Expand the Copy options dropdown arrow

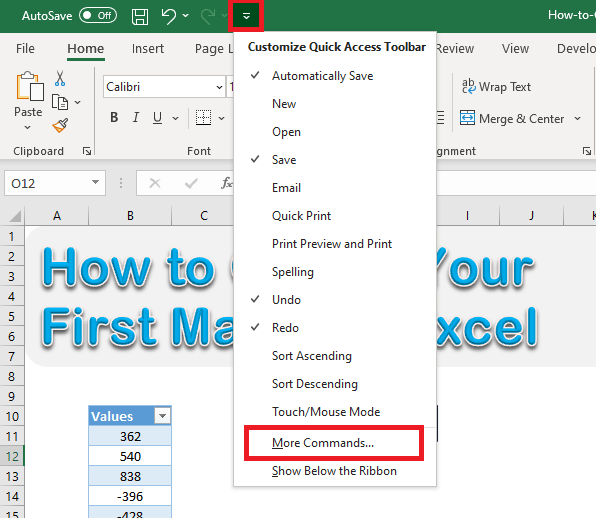(78, 102)
